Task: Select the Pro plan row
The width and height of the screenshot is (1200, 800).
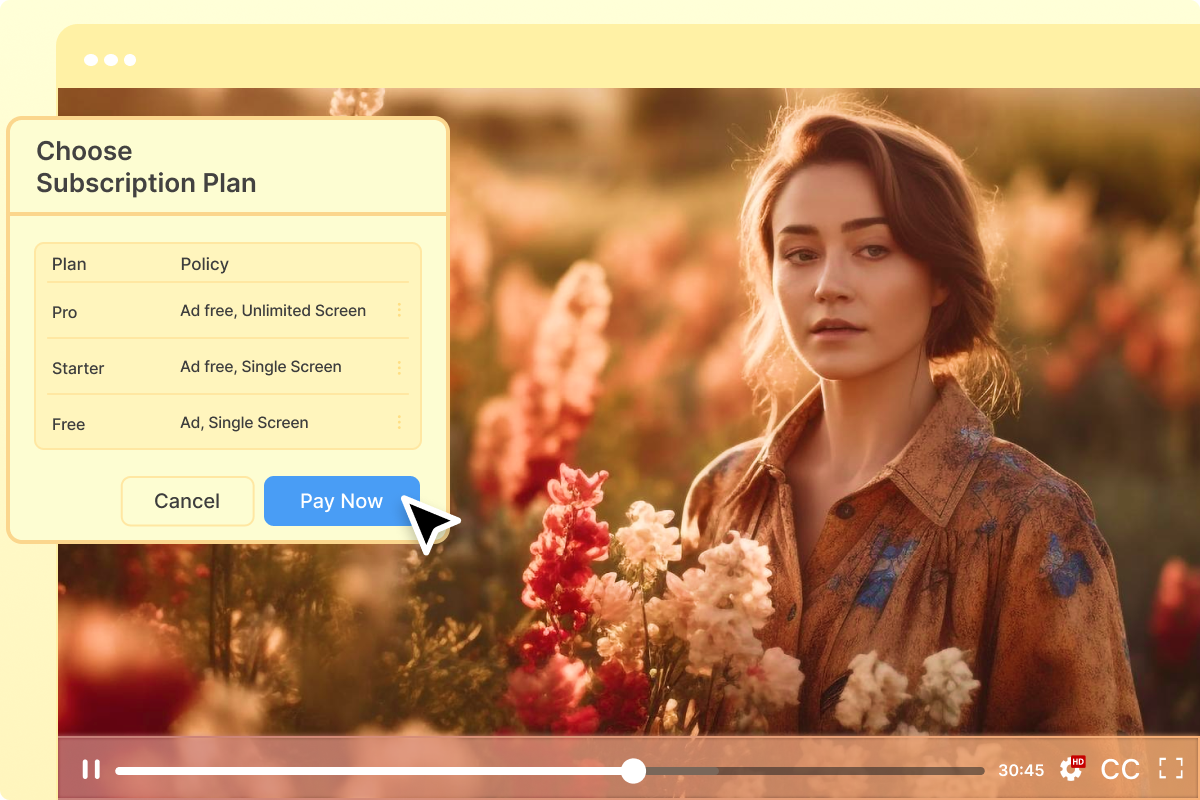Action: click(x=228, y=311)
